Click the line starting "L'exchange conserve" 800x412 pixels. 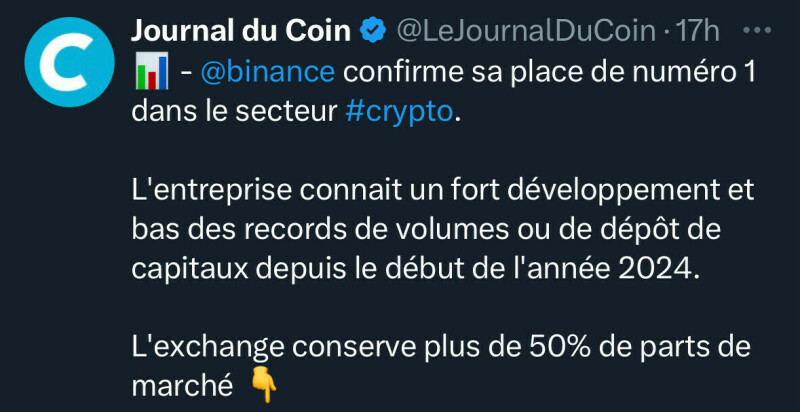(442, 346)
